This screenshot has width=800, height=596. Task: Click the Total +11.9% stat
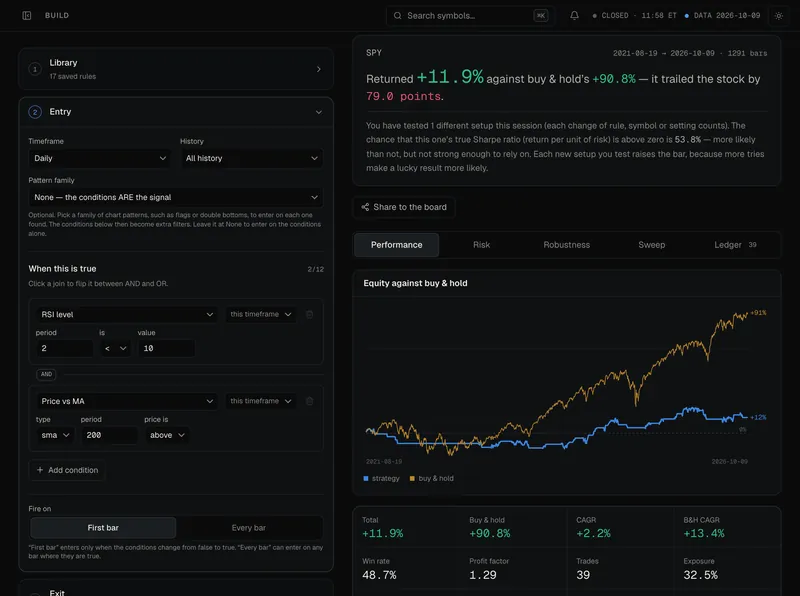tap(383, 527)
